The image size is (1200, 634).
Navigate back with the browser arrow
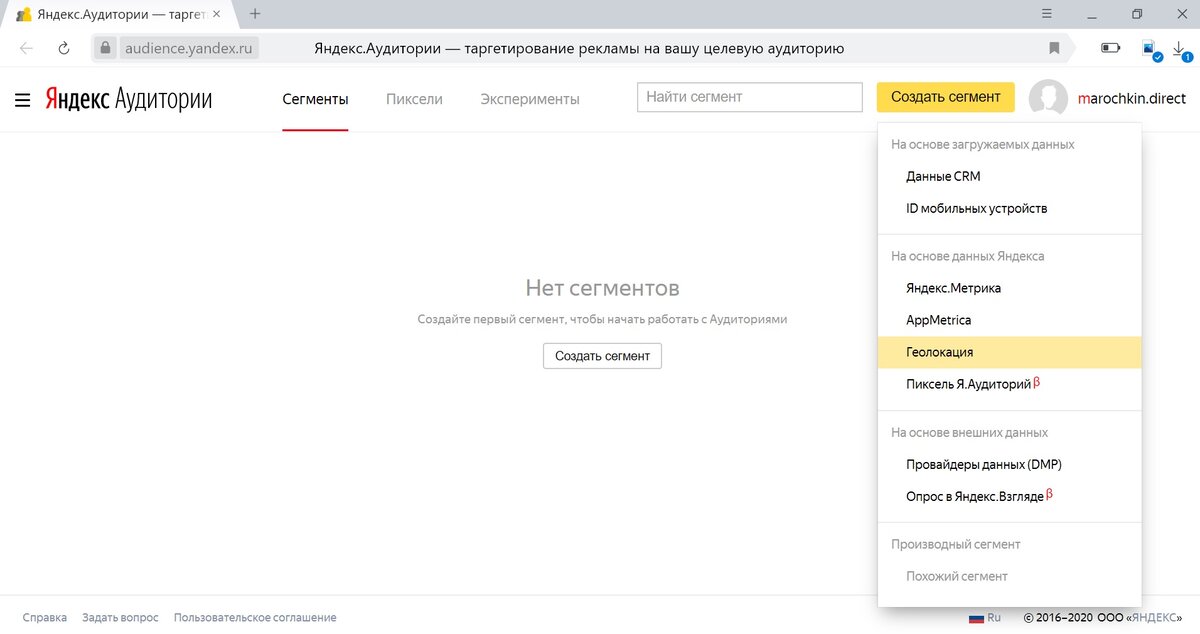pyautogui.click(x=27, y=47)
